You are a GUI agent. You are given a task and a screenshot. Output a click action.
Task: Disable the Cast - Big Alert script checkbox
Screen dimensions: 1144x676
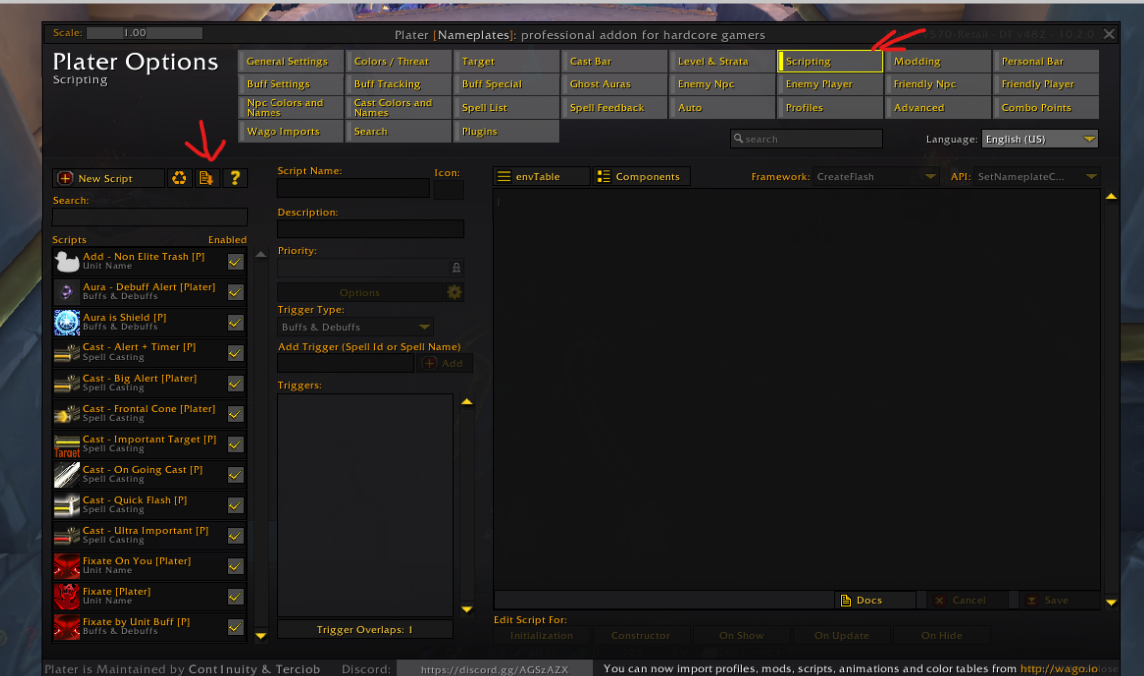click(x=235, y=384)
